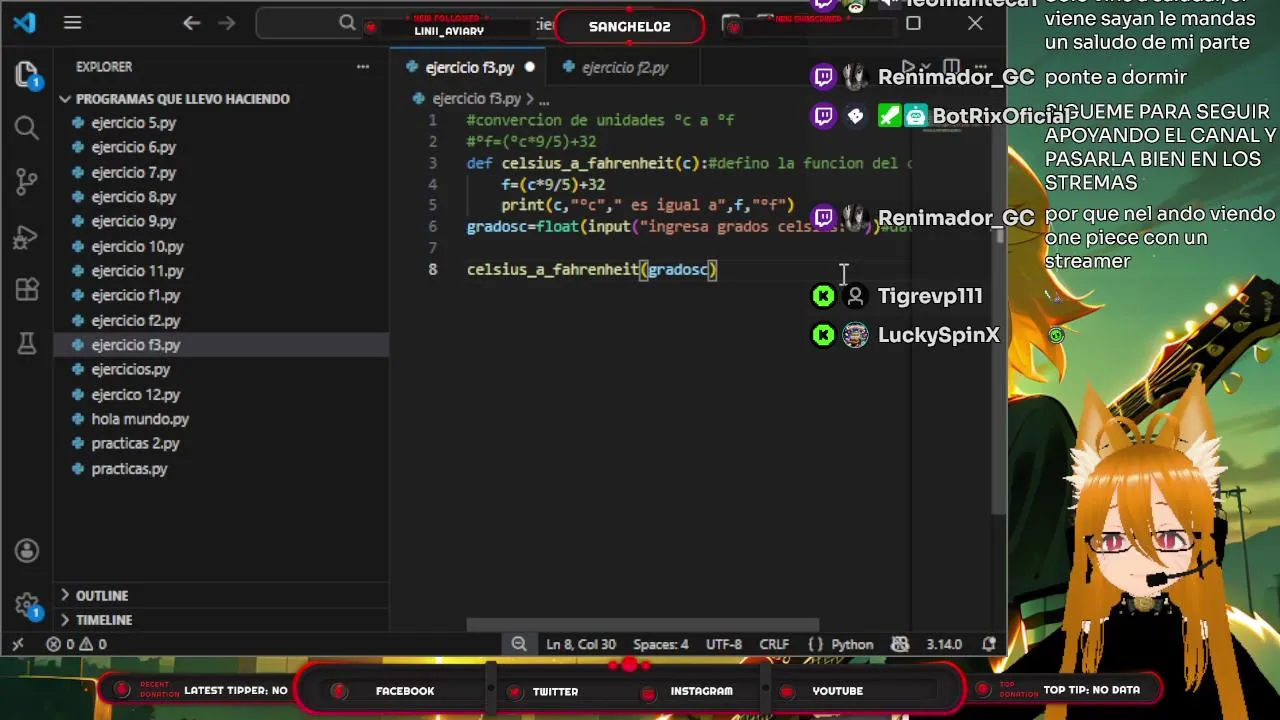Select Python interpreter 3.14.0
Screen dimensions: 1280x720
click(944, 644)
